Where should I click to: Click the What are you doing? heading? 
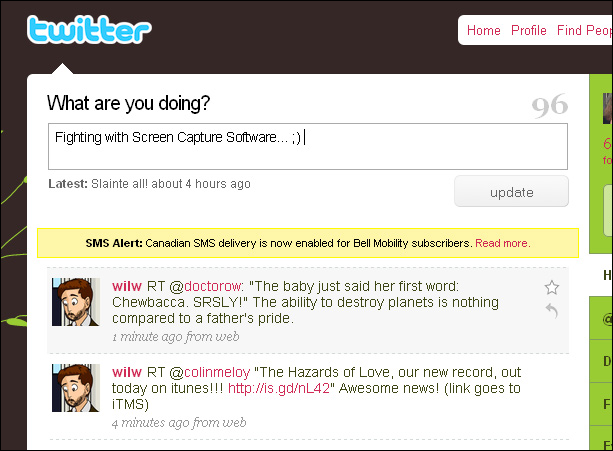click(128, 104)
